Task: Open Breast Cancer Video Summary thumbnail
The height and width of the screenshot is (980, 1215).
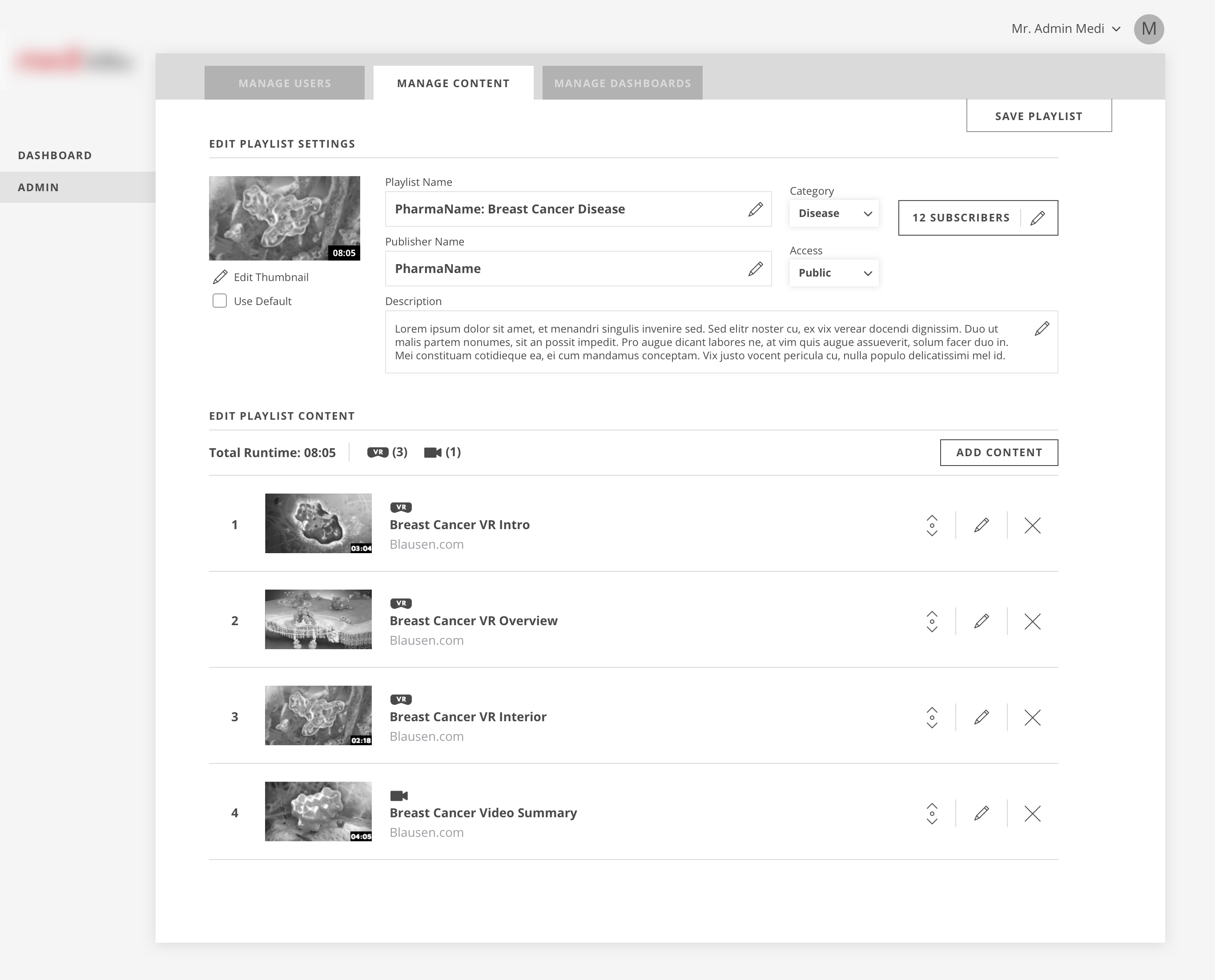Action: click(318, 811)
